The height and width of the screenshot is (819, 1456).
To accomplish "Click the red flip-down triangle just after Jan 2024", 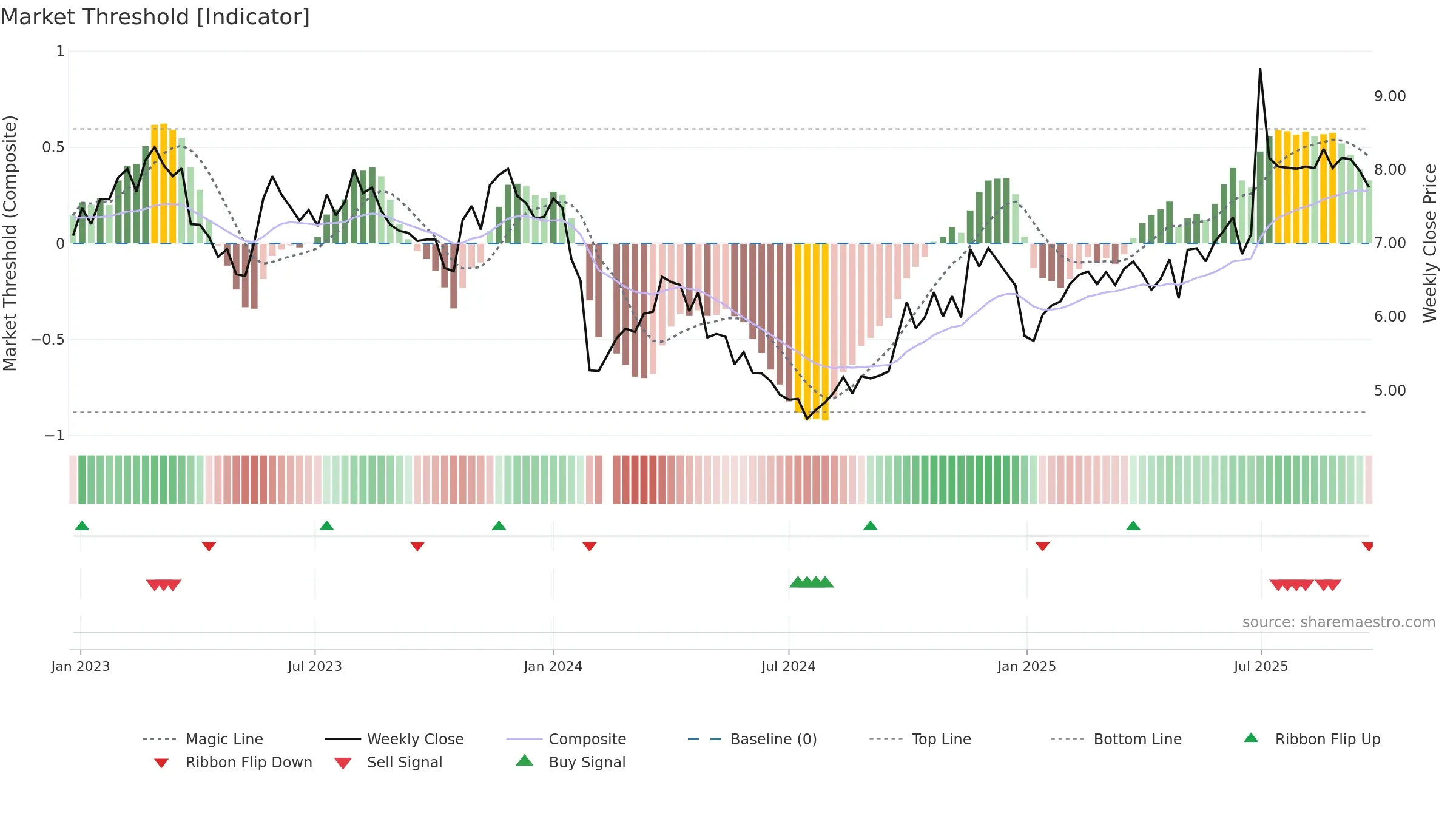I will tap(589, 547).
